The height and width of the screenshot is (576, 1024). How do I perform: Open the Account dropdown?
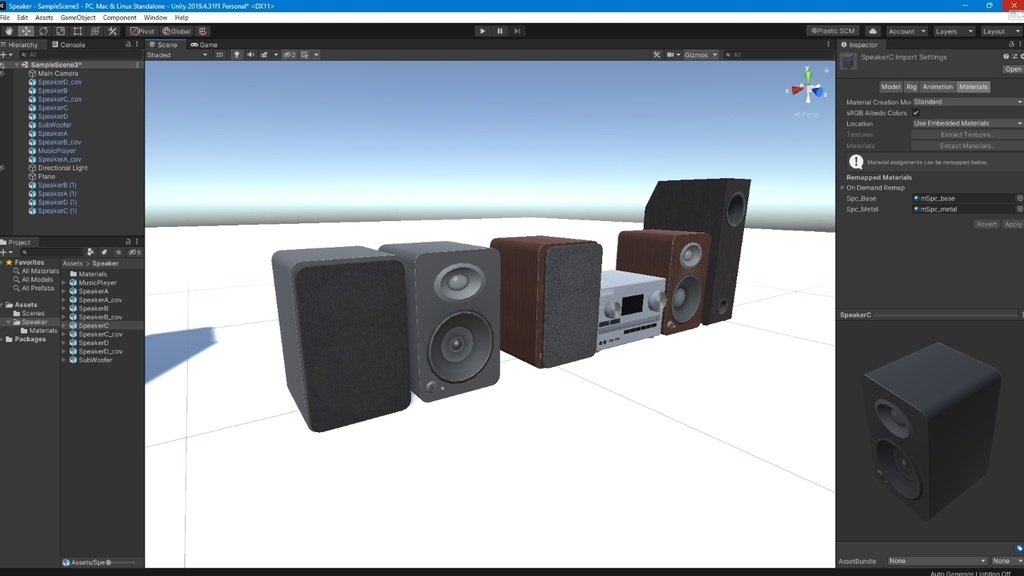(906, 31)
